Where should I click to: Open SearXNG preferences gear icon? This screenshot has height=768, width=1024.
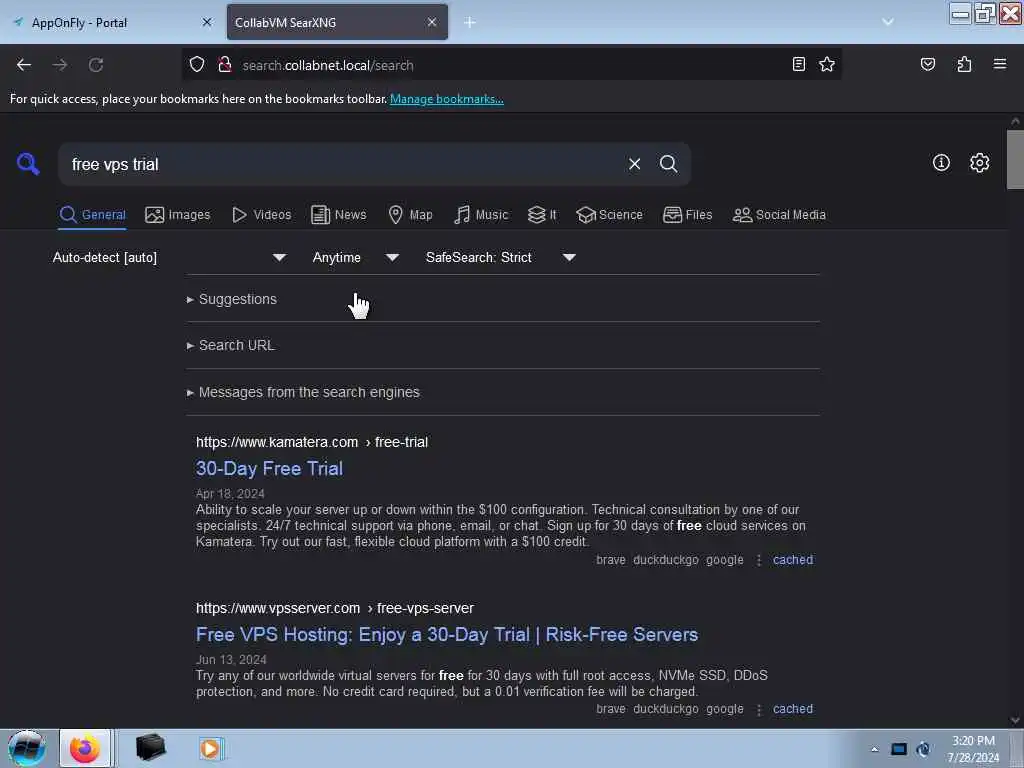pyautogui.click(x=979, y=163)
